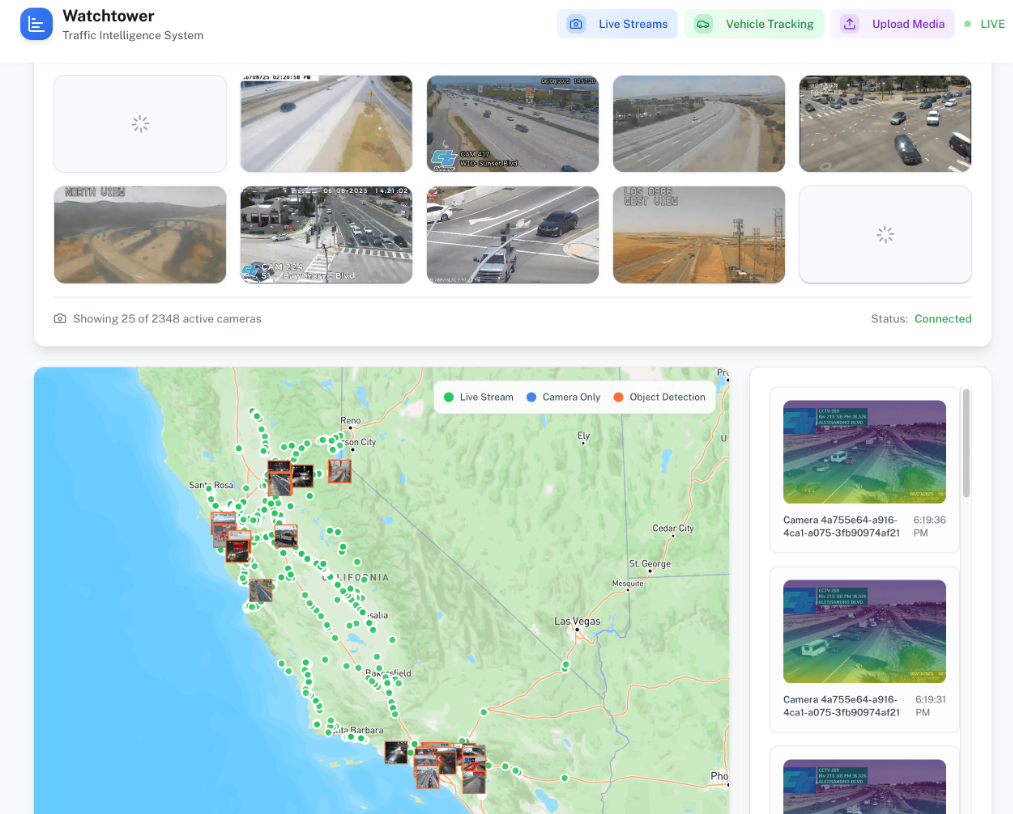Click the camera ID text at 6:19:31 PM
The height and width of the screenshot is (814, 1013).
[841, 705]
